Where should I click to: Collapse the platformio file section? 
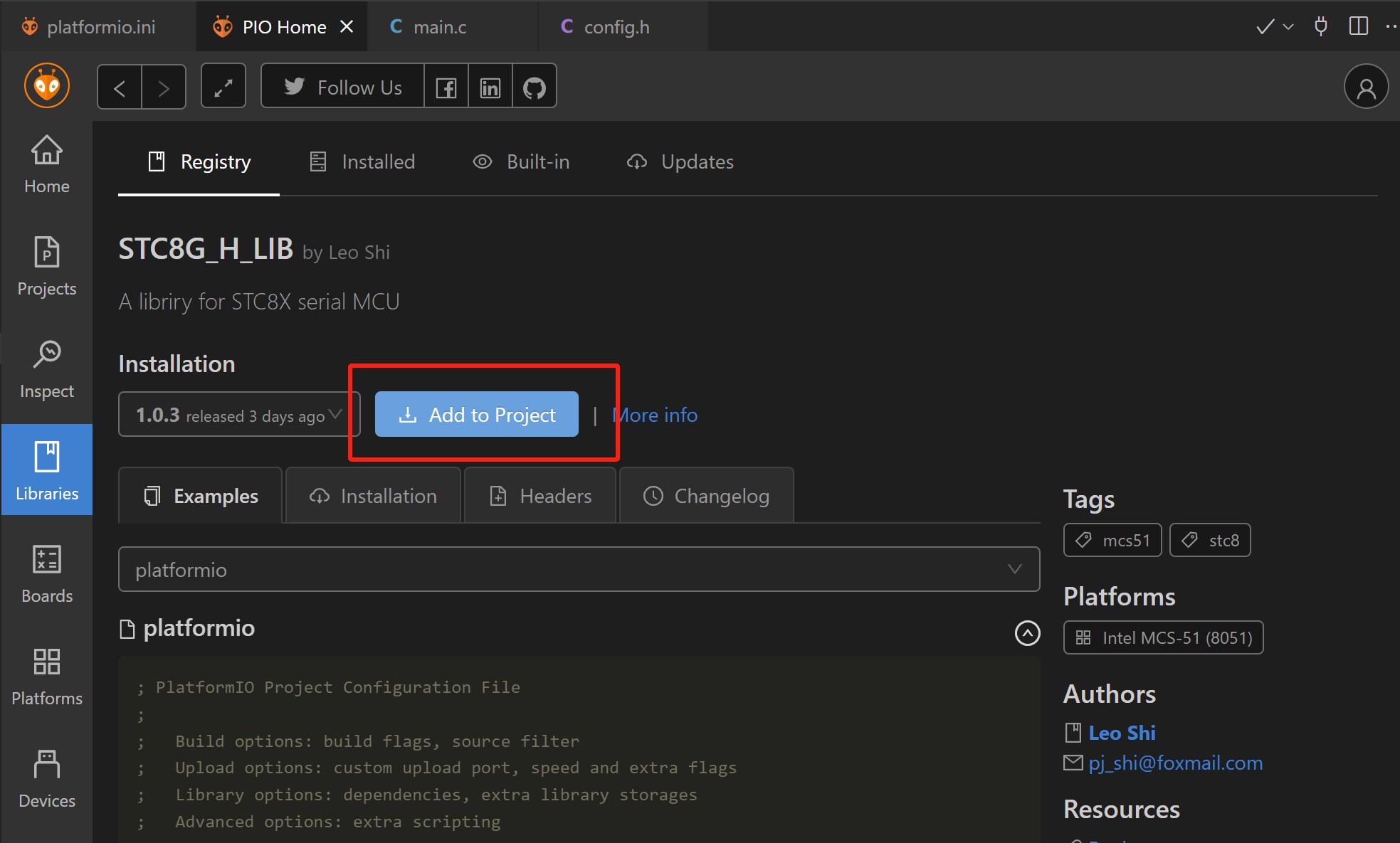click(x=1026, y=632)
